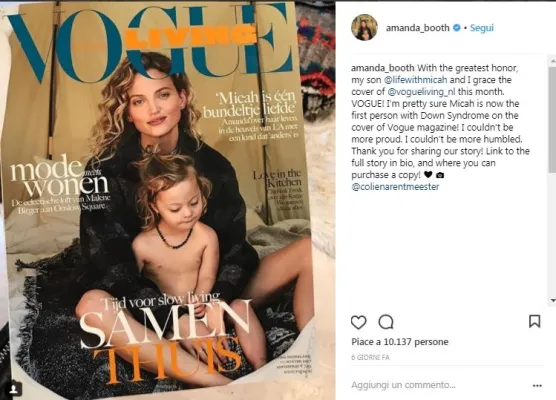
Task: View who liked via Piace a 10.137 persone
Action: click(400, 342)
